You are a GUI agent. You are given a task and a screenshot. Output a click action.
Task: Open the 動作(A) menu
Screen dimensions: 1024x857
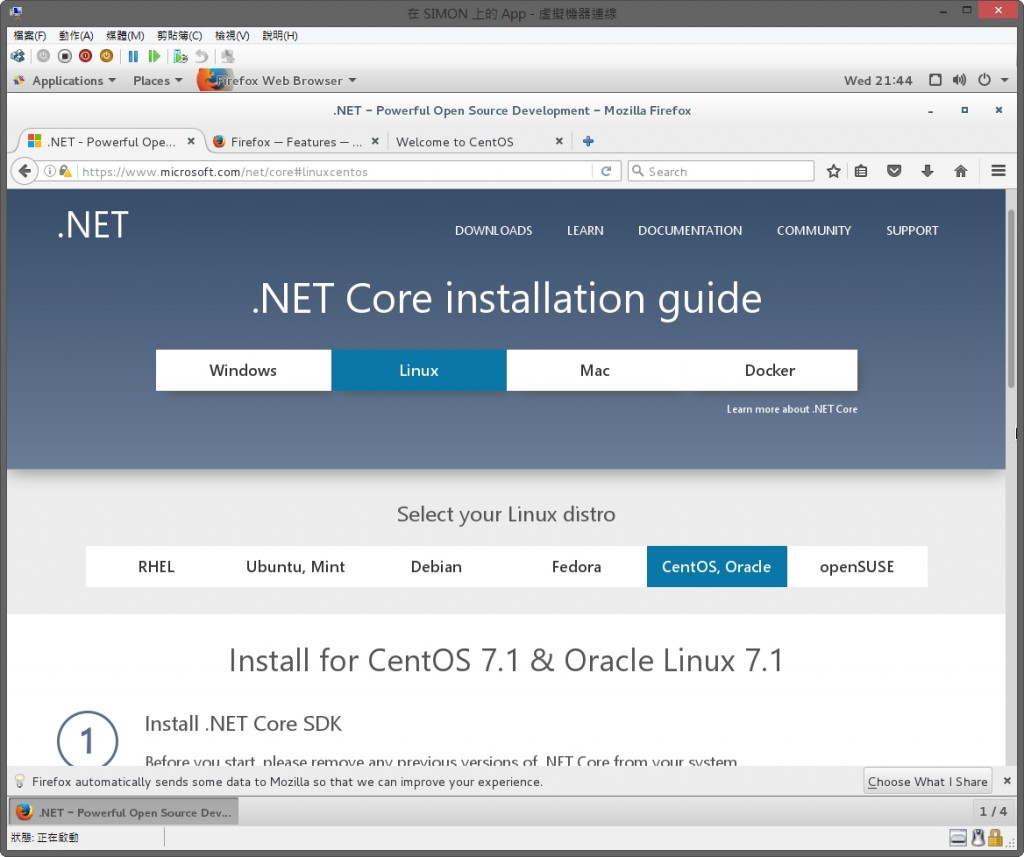(76, 35)
